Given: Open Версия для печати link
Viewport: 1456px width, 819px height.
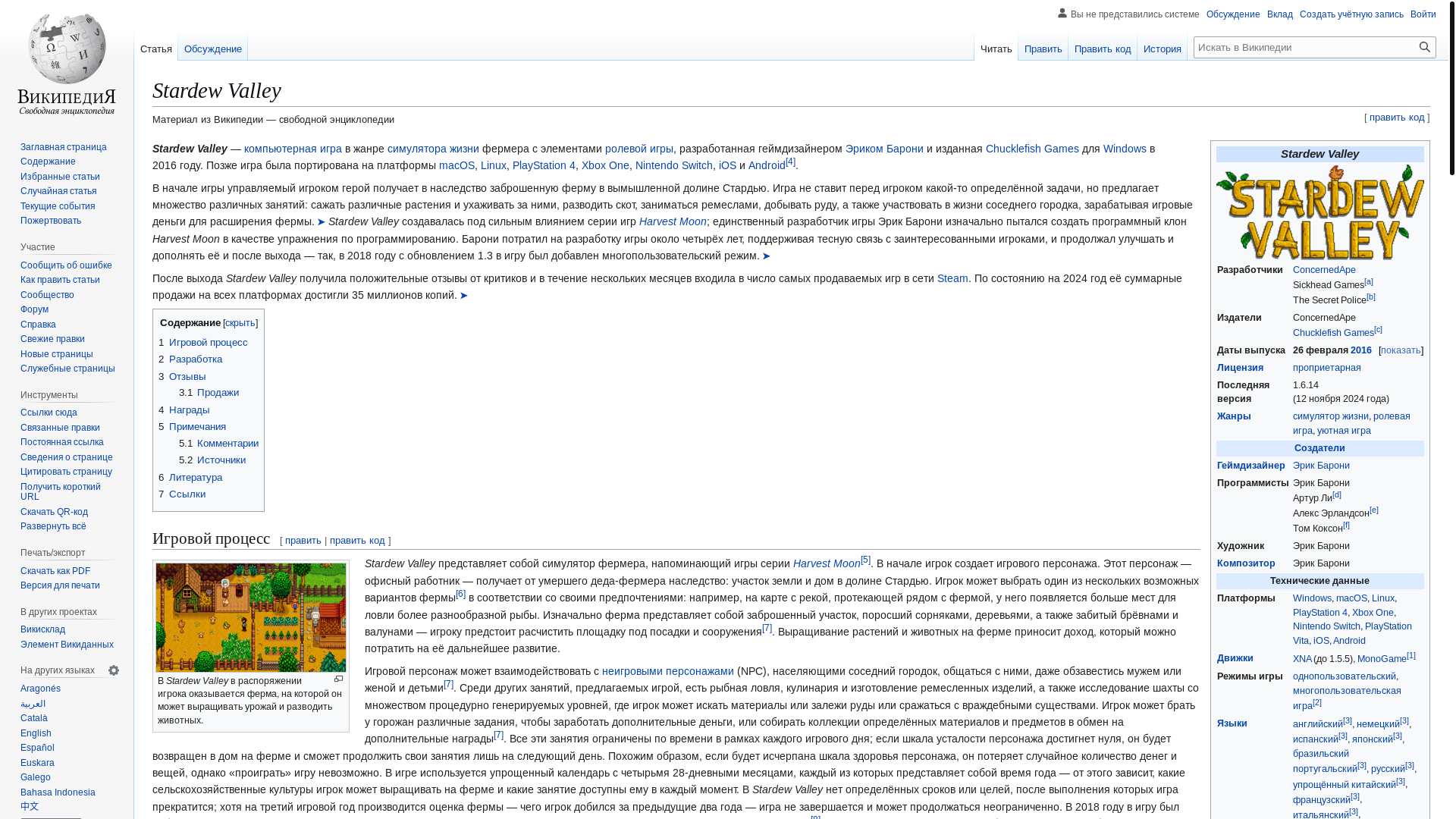Looking at the screenshot, I should [x=60, y=585].
